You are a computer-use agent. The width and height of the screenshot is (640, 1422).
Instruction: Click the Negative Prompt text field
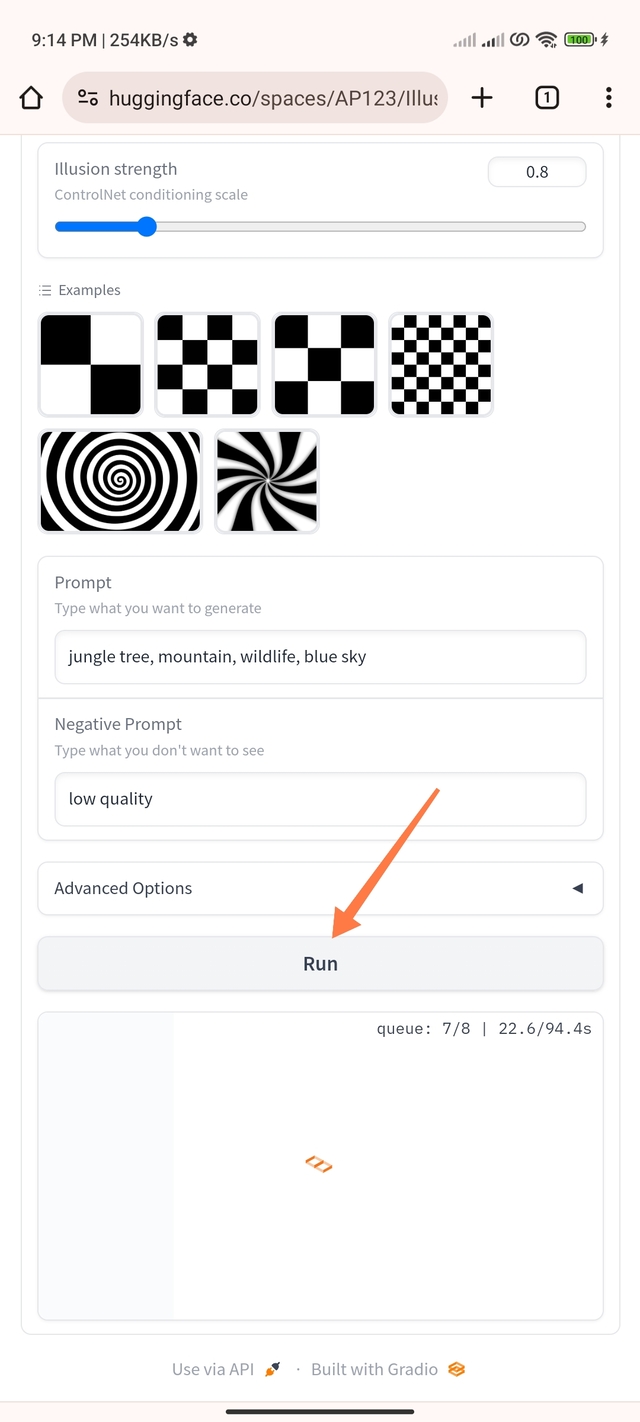pyautogui.click(x=320, y=799)
